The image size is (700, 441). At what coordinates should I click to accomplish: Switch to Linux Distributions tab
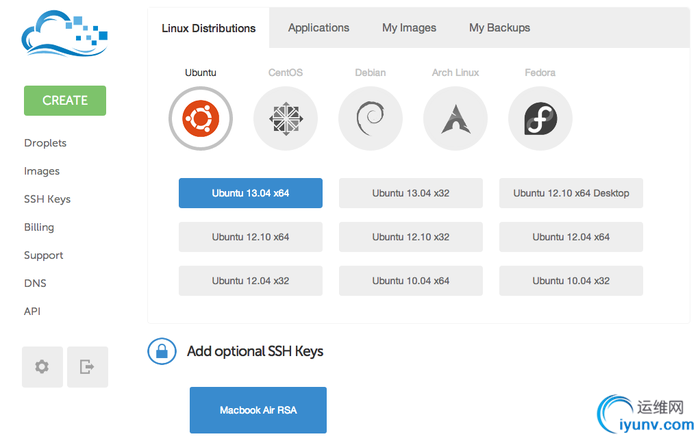click(208, 28)
